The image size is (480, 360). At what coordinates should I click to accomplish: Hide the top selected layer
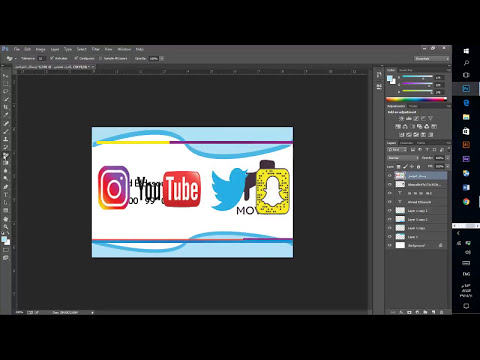point(390,176)
